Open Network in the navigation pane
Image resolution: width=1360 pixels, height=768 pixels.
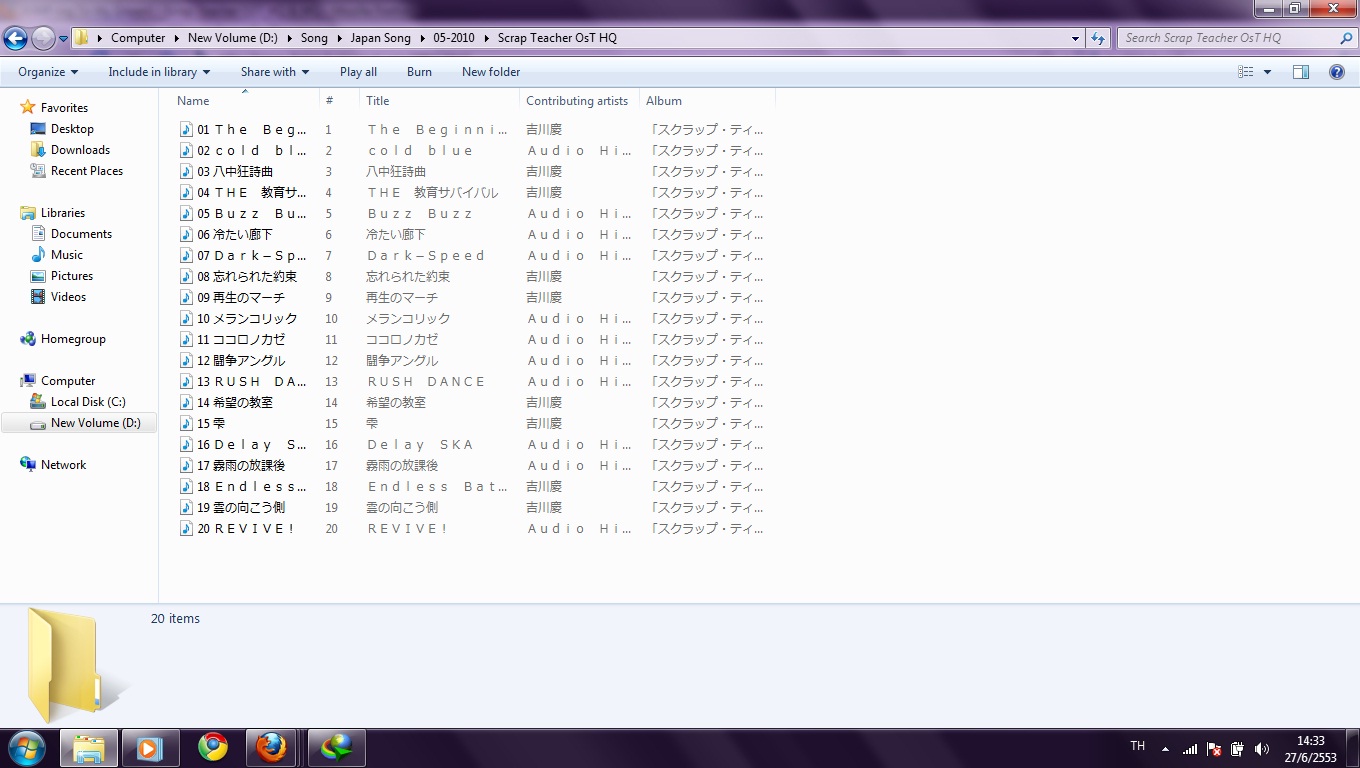63,465
